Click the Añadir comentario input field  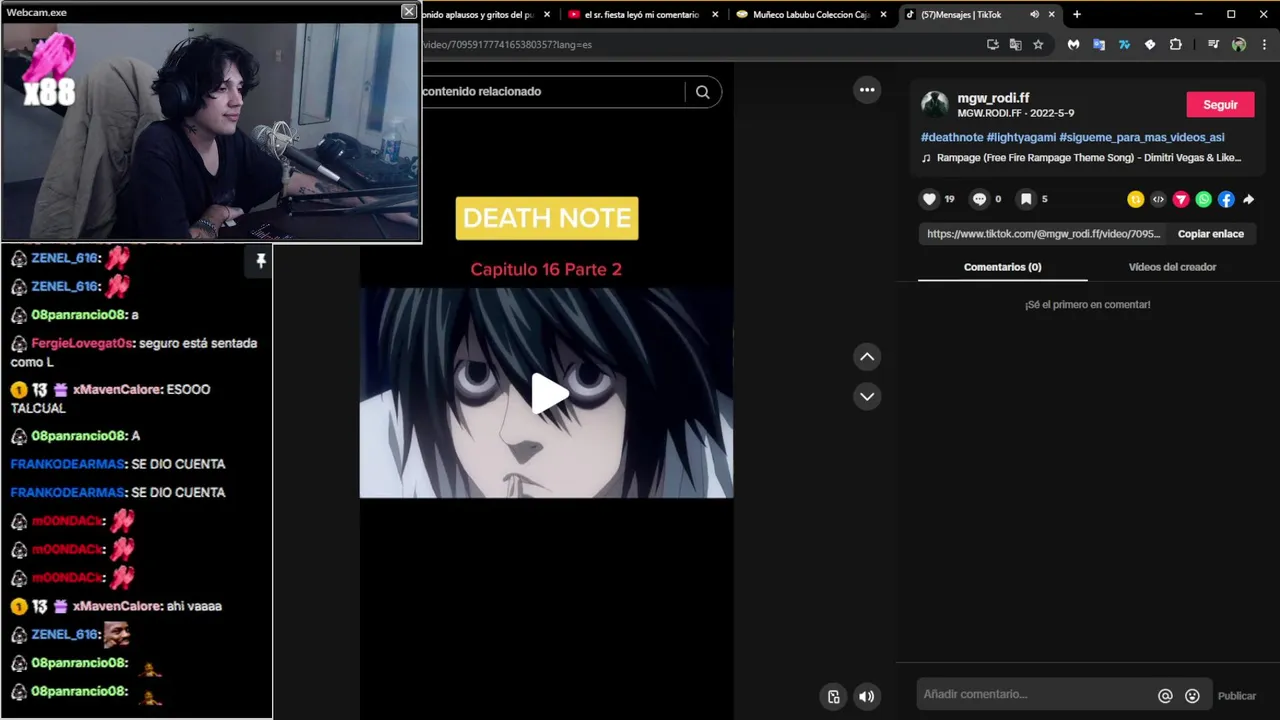1033,695
